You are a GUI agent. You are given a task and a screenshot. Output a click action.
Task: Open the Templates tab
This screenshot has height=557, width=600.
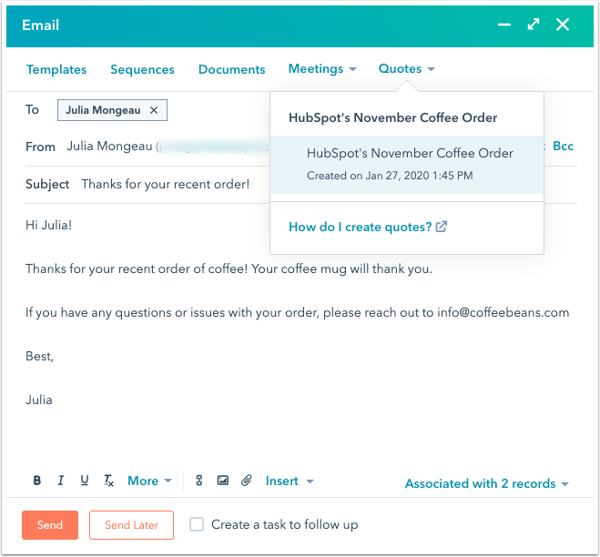click(x=56, y=70)
